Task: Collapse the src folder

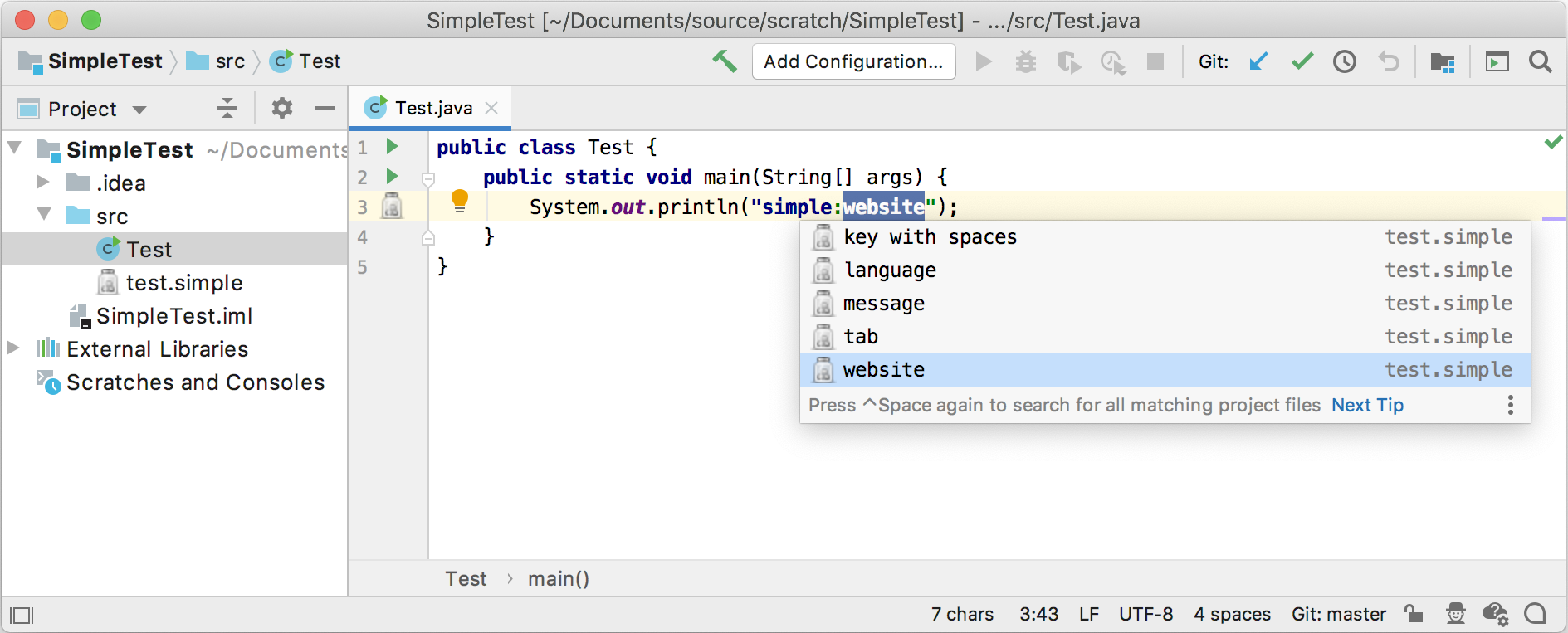Action: pos(45,215)
